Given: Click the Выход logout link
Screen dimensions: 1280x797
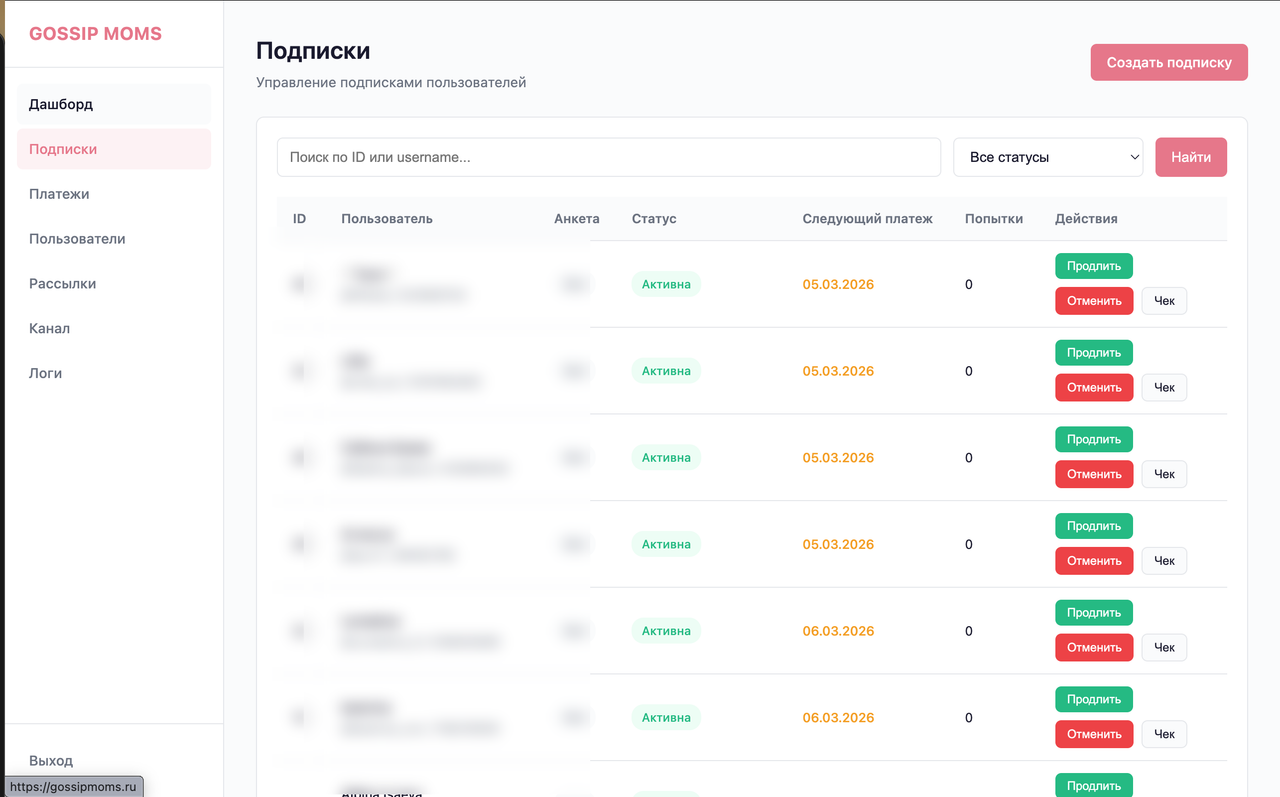Looking at the screenshot, I should pos(51,760).
